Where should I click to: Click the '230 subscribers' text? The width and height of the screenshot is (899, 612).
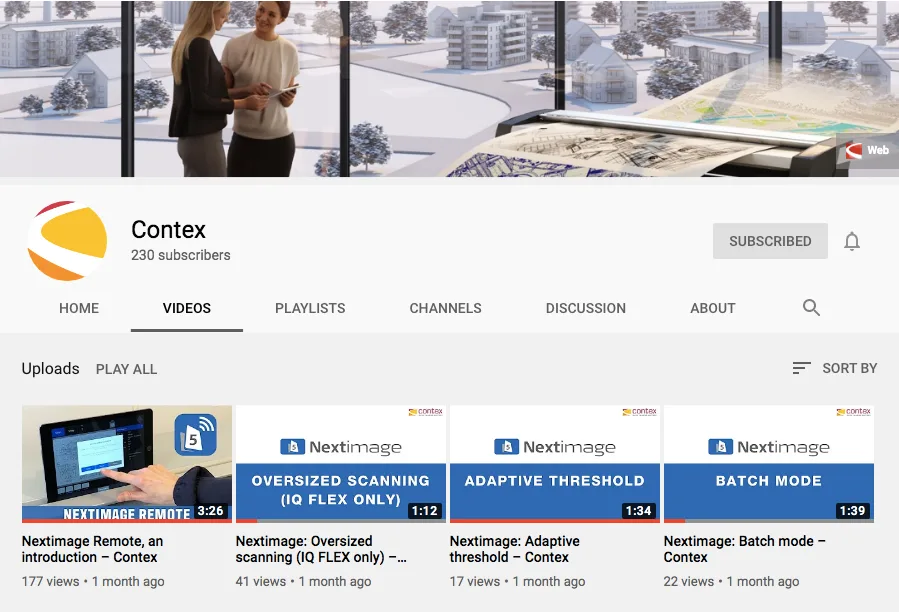click(181, 255)
